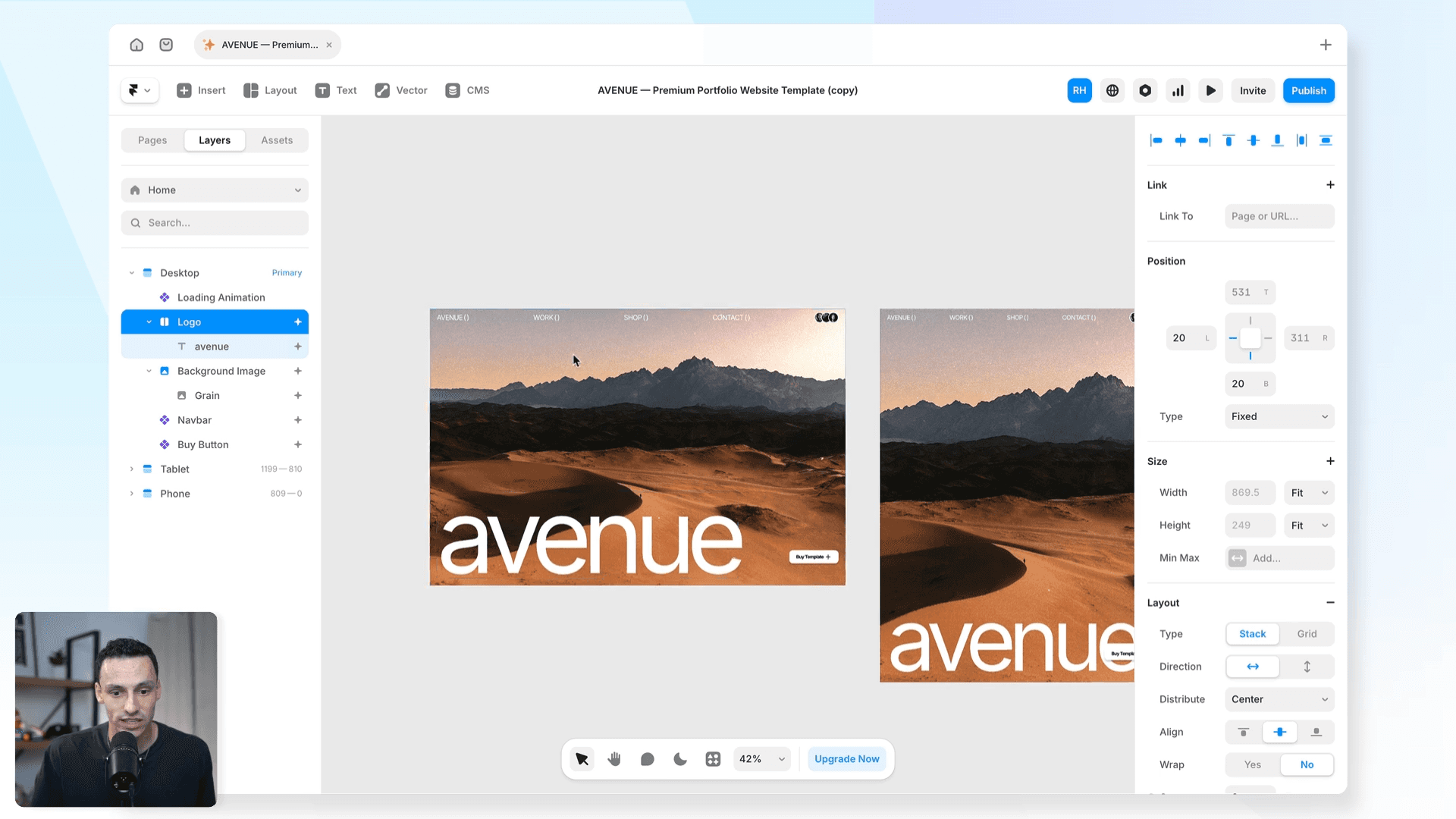The height and width of the screenshot is (819, 1456).
Task: Choose vertical stack direction
Action: tap(1307, 667)
